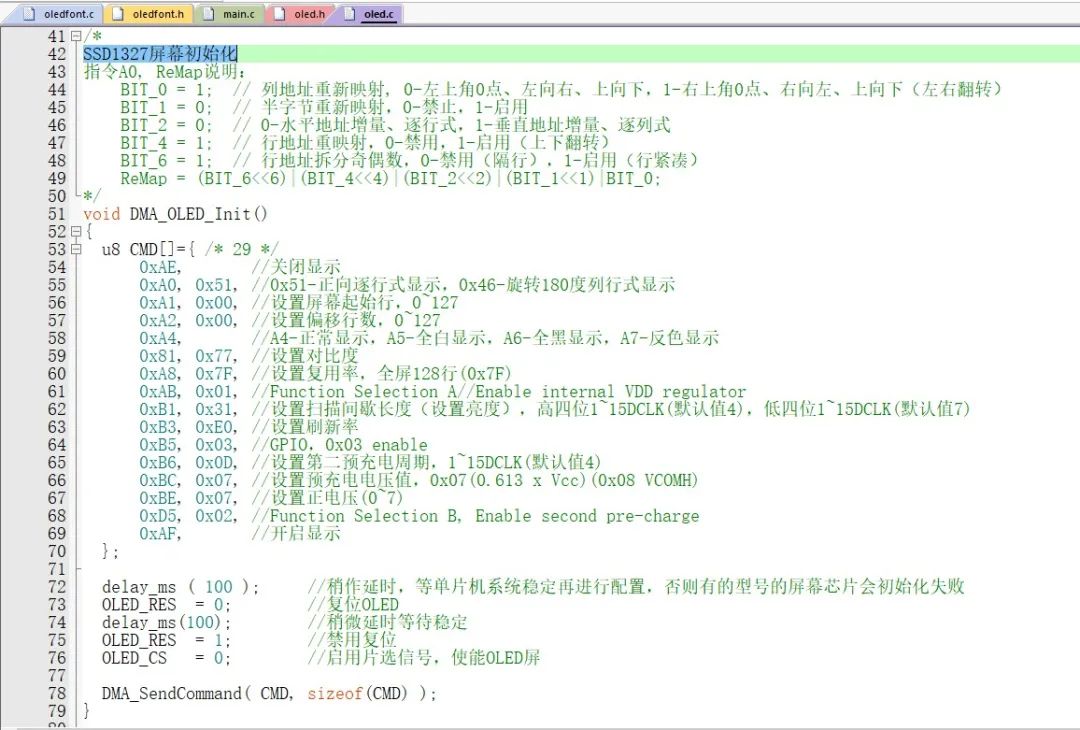1080x730 pixels.
Task: Click the BIT_6 = 1; comment line
Action: click(409, 160)
